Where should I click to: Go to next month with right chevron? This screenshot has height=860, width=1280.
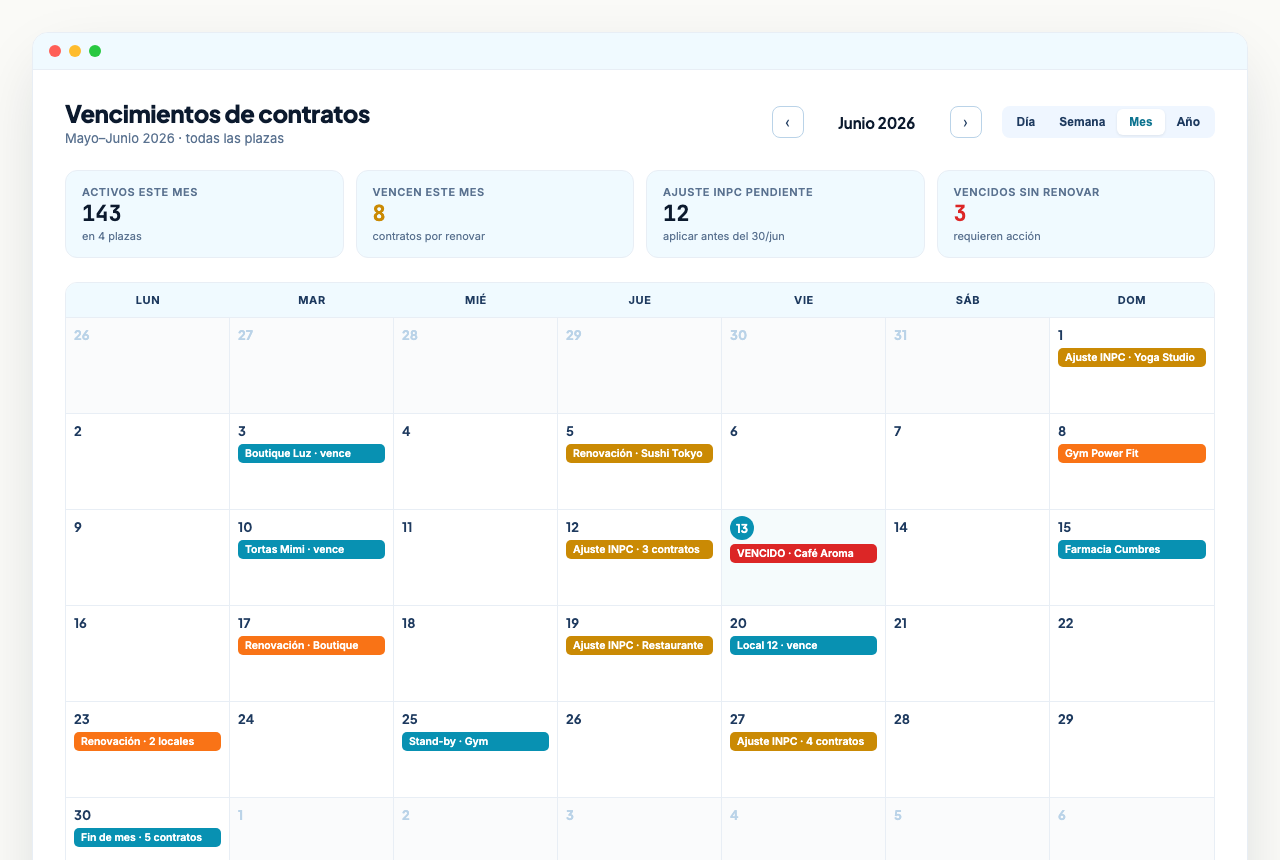[x=966, y=122]
